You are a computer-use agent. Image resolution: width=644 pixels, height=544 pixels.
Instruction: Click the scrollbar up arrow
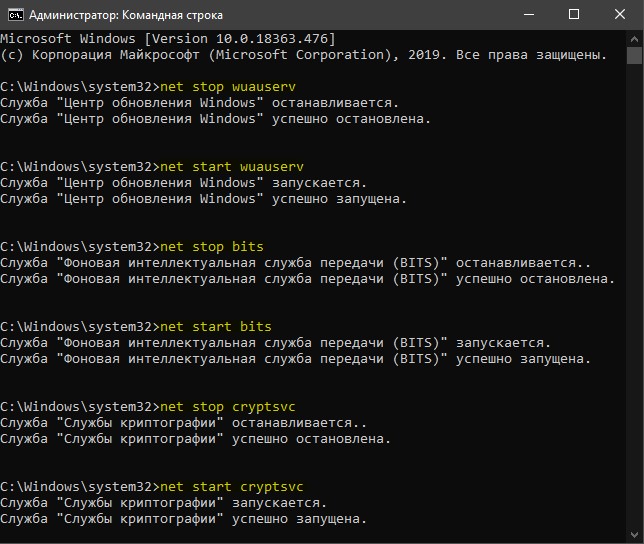coord(634,39)
